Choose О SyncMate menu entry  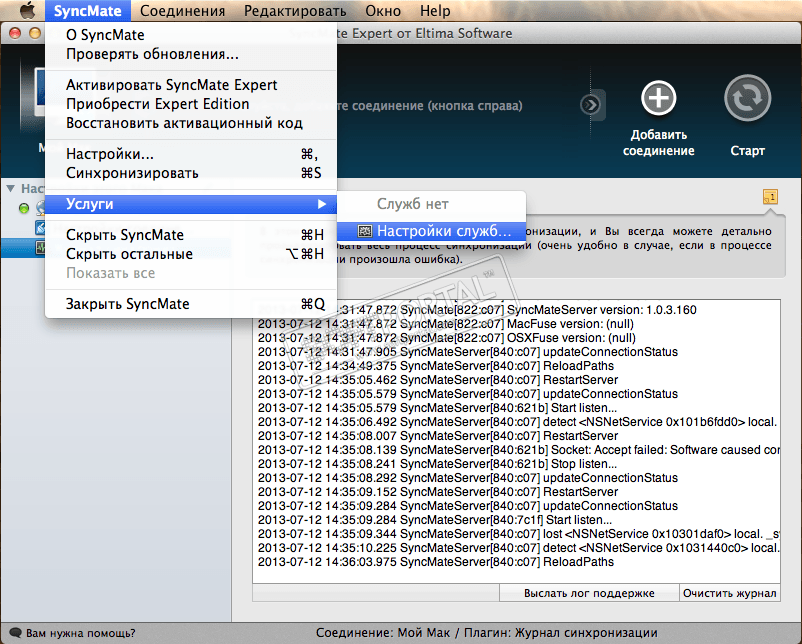191,35
